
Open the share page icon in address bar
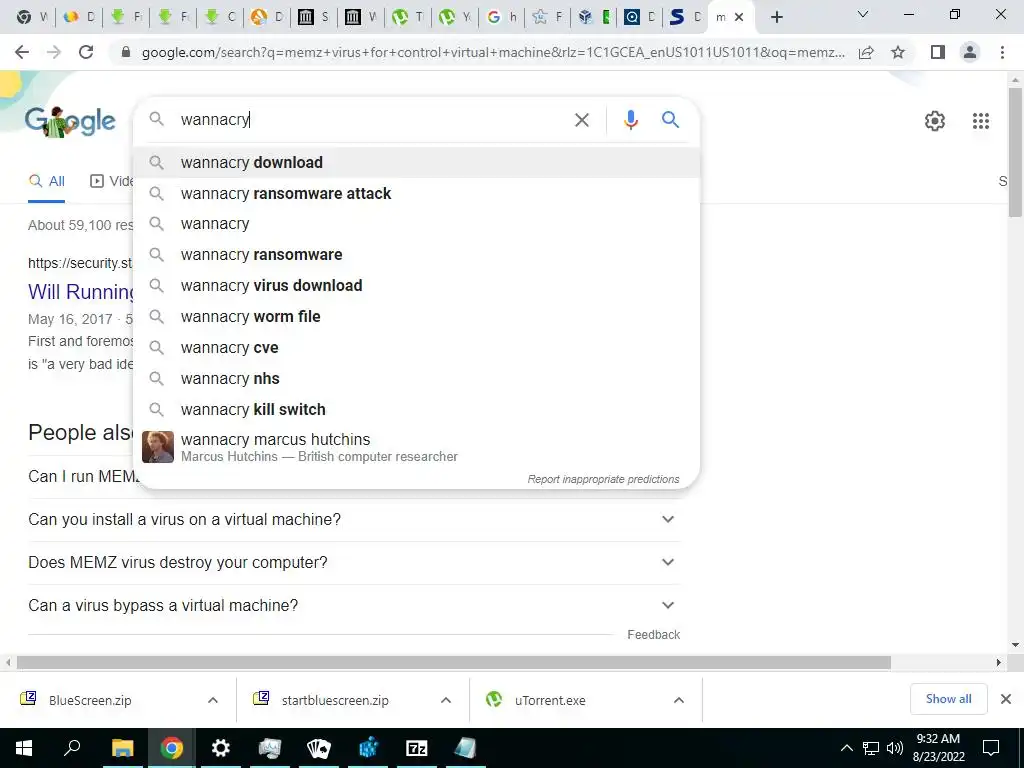click(x=866, y=53)
